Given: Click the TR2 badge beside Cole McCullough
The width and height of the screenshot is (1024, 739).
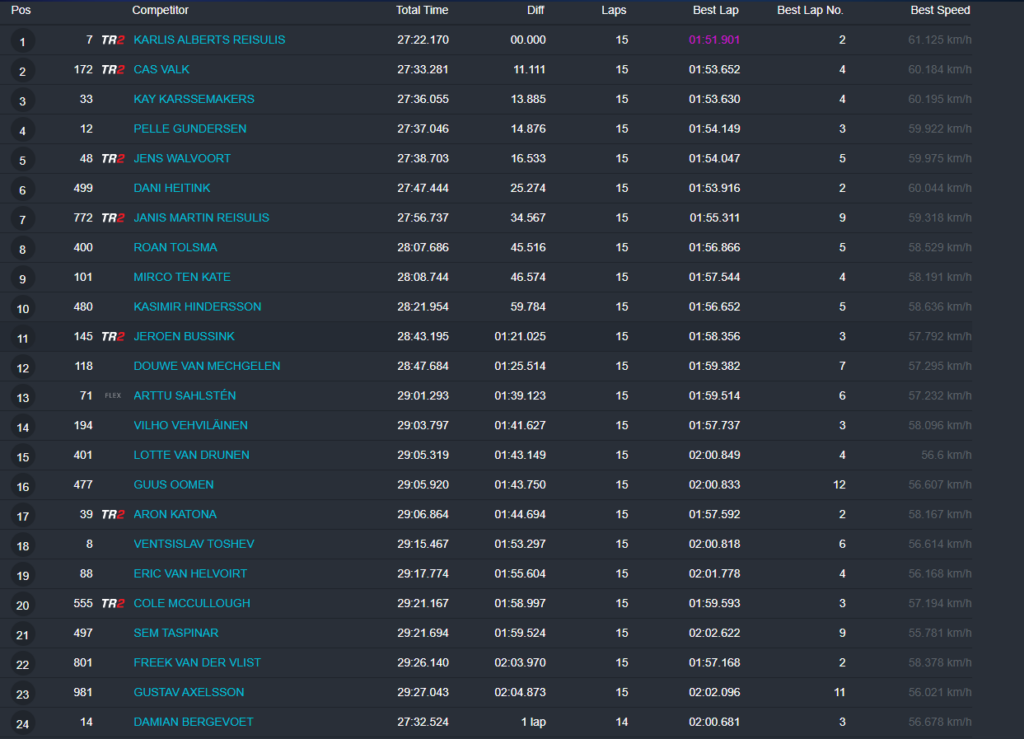Looking at the screenshot, I should (x=113, y=604).
